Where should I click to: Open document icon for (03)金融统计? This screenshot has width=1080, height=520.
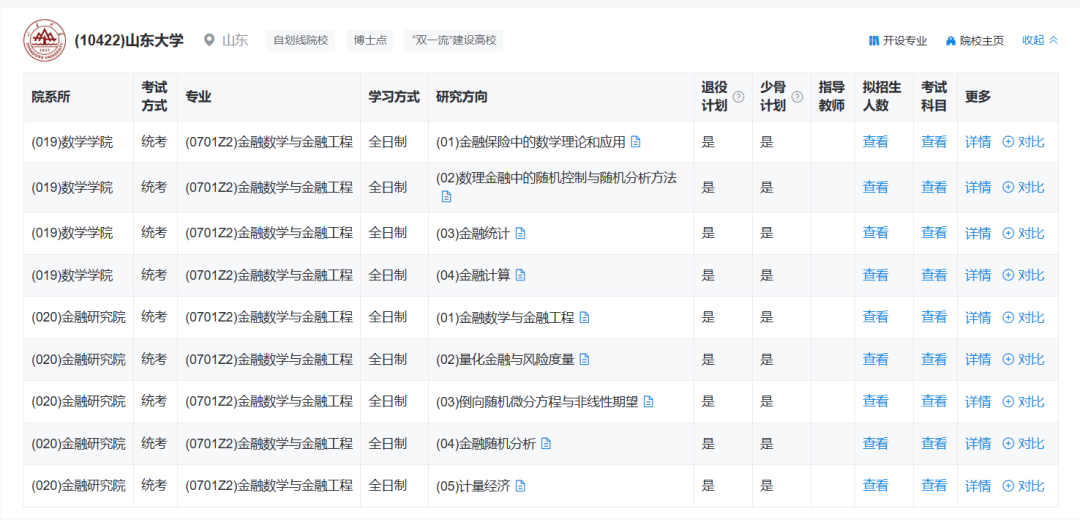tap(521, 233)
